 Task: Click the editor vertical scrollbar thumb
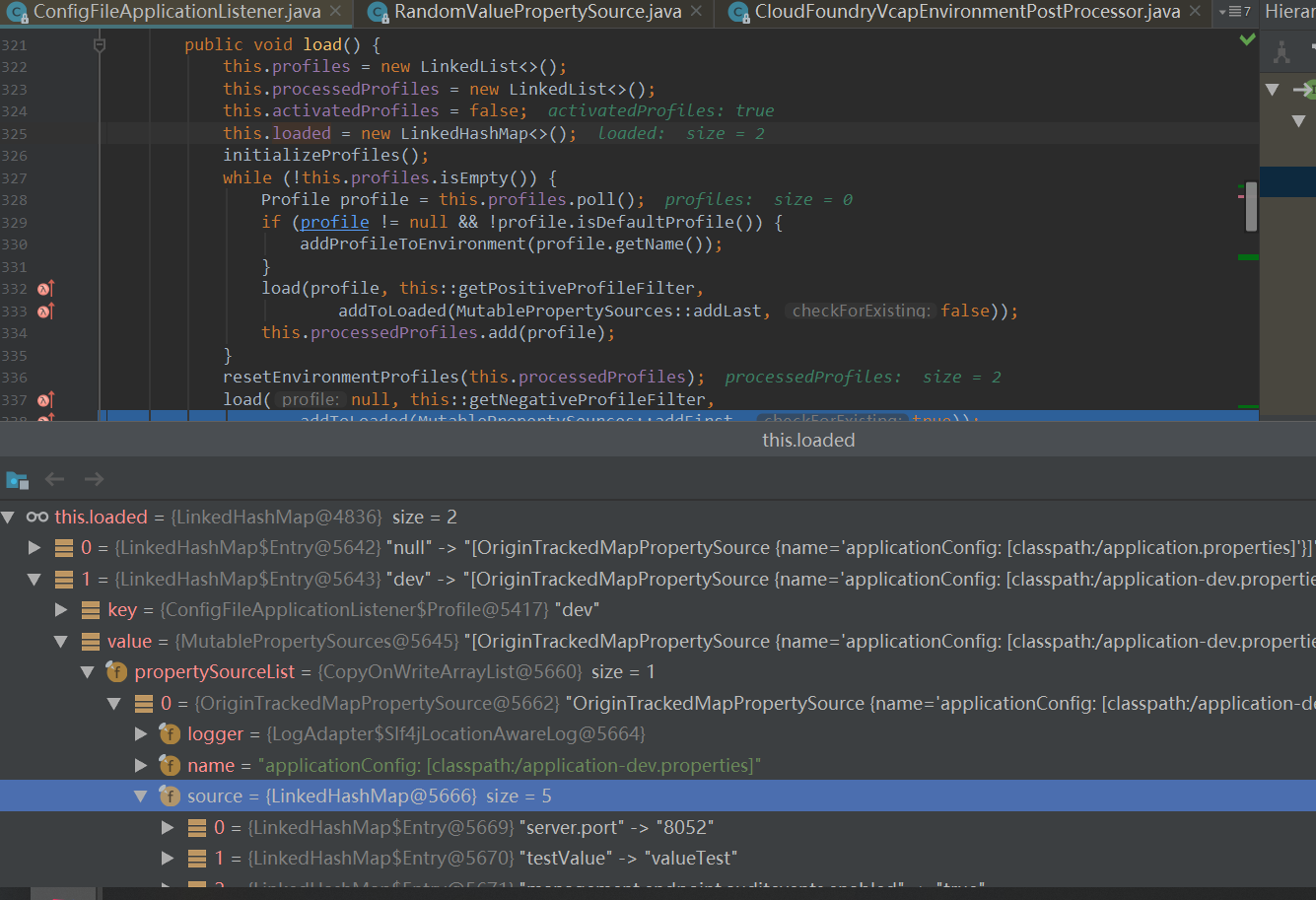1251,206
